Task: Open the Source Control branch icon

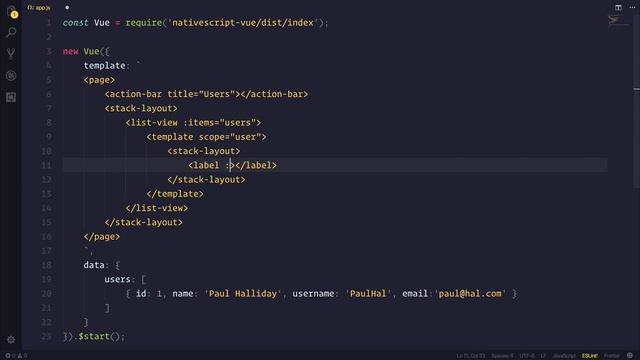Action: tap(11, 53)
